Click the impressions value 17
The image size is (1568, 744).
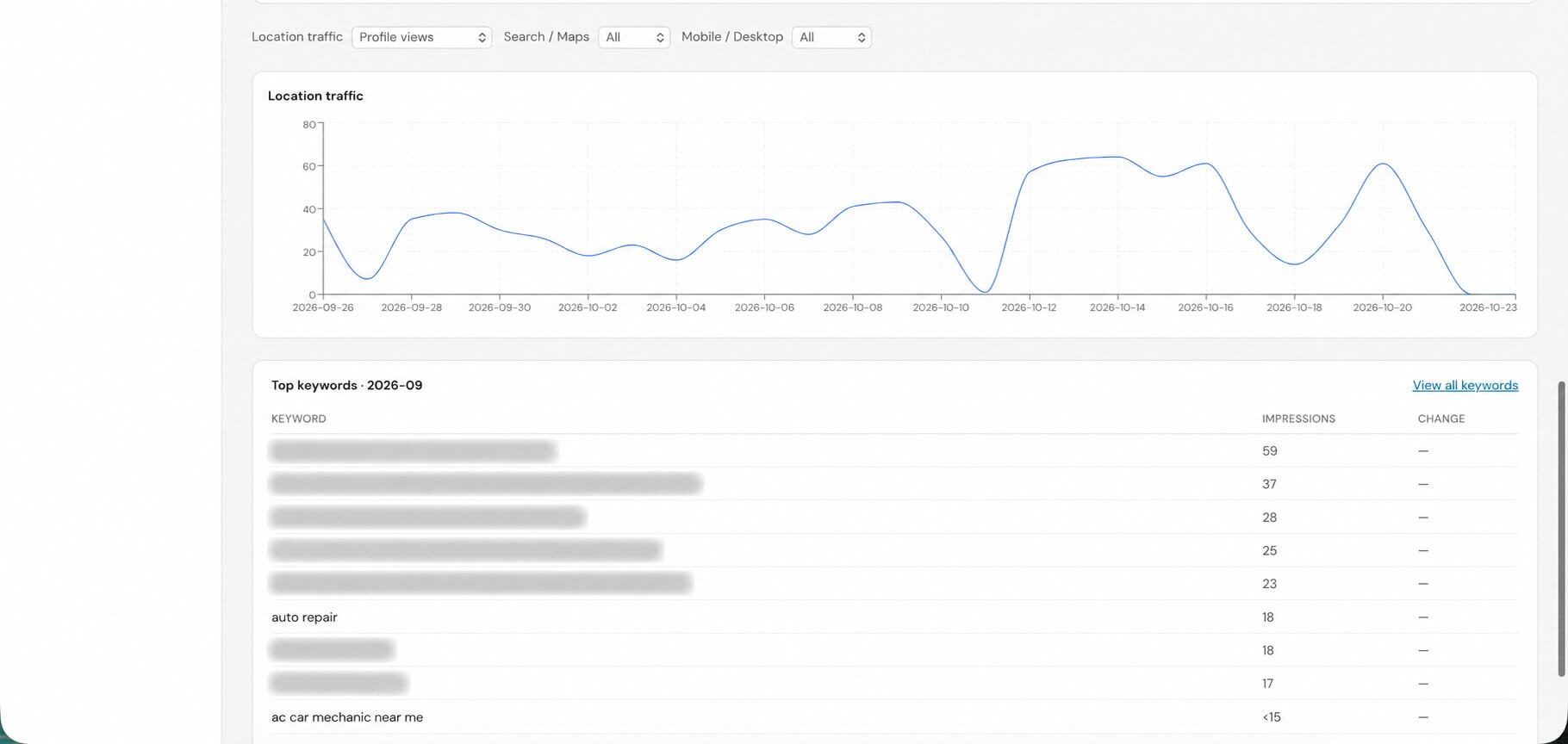pyautogui.click(x=1267, y=684)
